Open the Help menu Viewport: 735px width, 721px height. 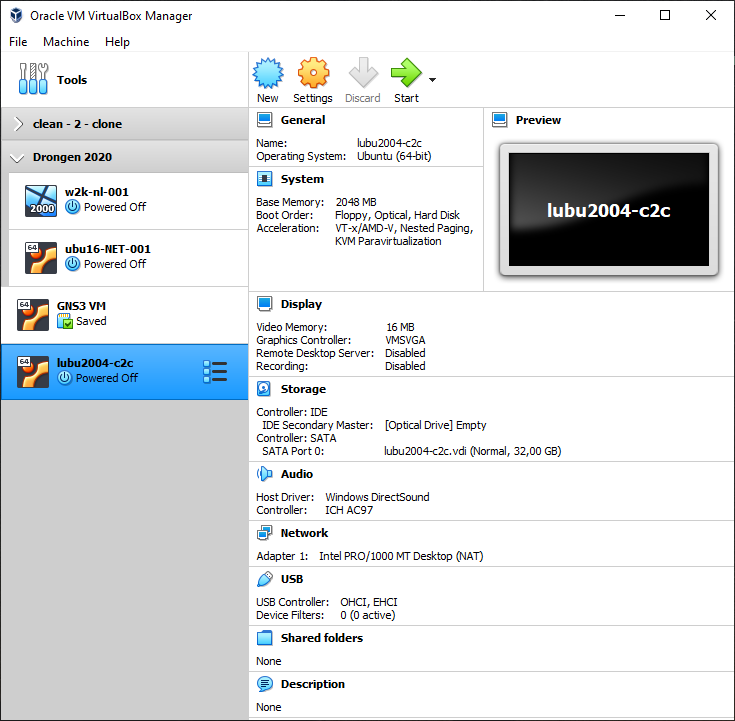click(118, 42)
